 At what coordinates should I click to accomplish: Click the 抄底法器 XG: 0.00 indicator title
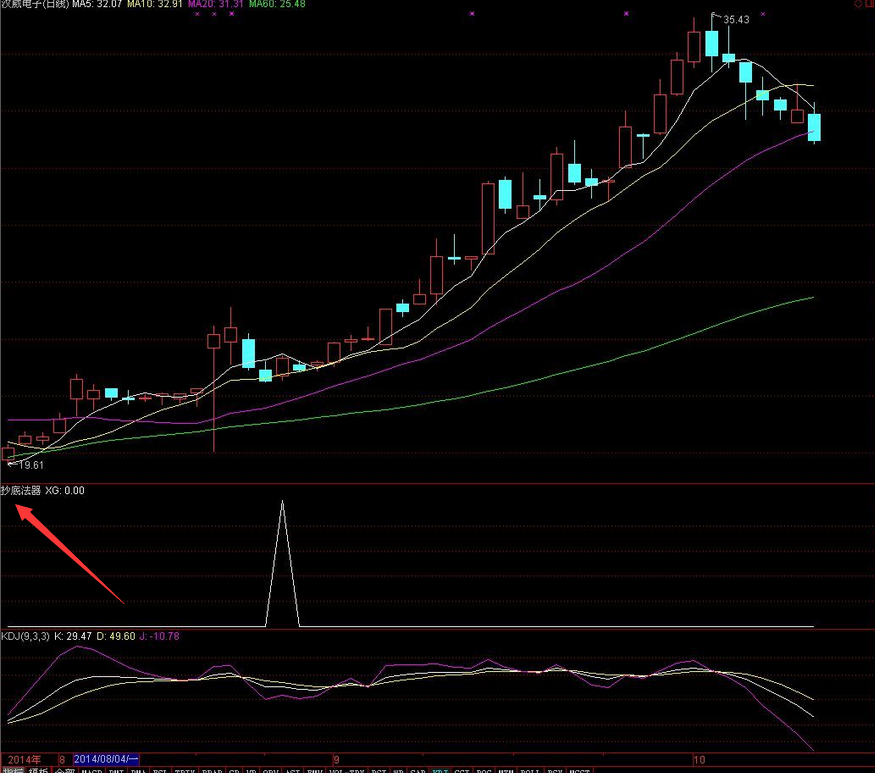coord(42,491)
